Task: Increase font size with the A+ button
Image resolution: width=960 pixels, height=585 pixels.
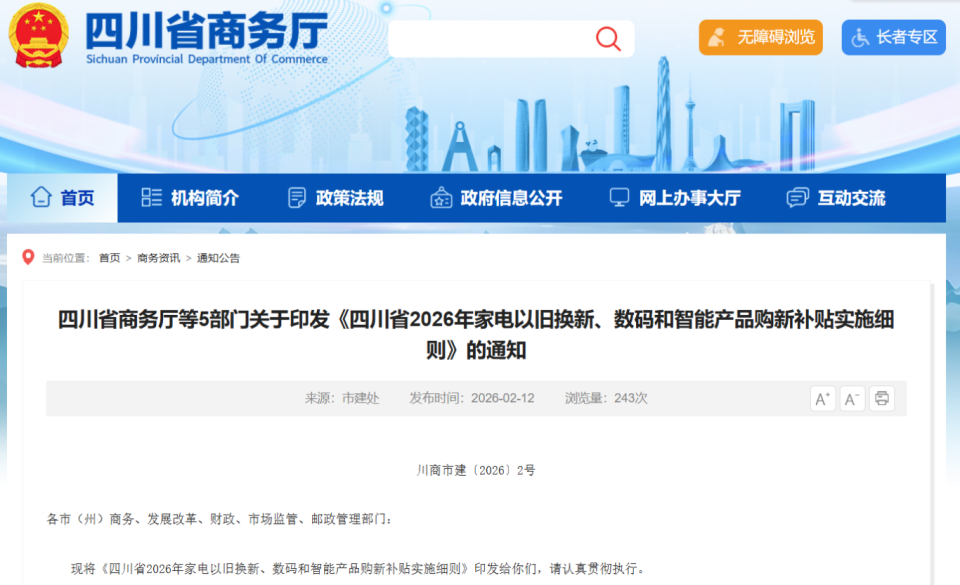Action: 823,398
